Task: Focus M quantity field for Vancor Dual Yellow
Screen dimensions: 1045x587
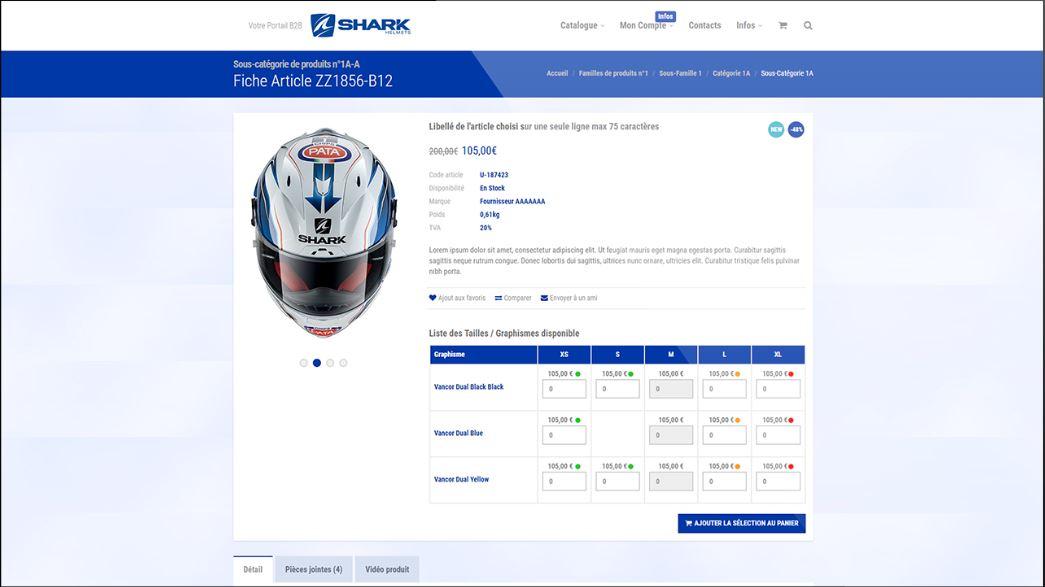Action: [671, 481]
